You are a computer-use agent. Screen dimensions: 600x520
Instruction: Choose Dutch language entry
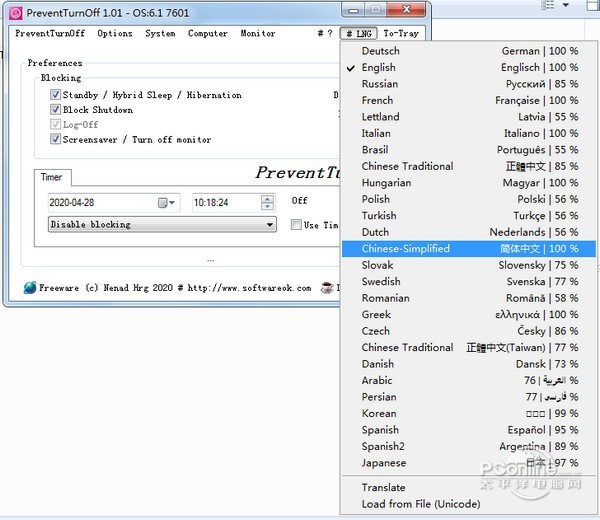pos(469,232)
